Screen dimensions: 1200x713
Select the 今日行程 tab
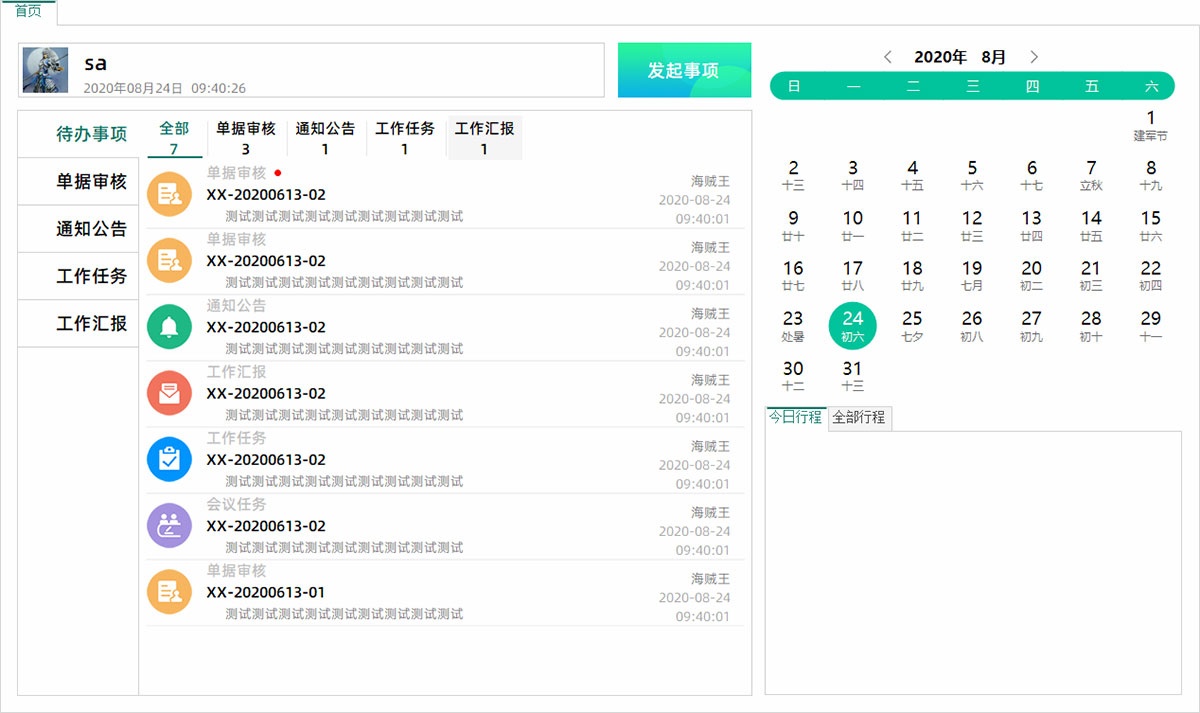[795, 417]
